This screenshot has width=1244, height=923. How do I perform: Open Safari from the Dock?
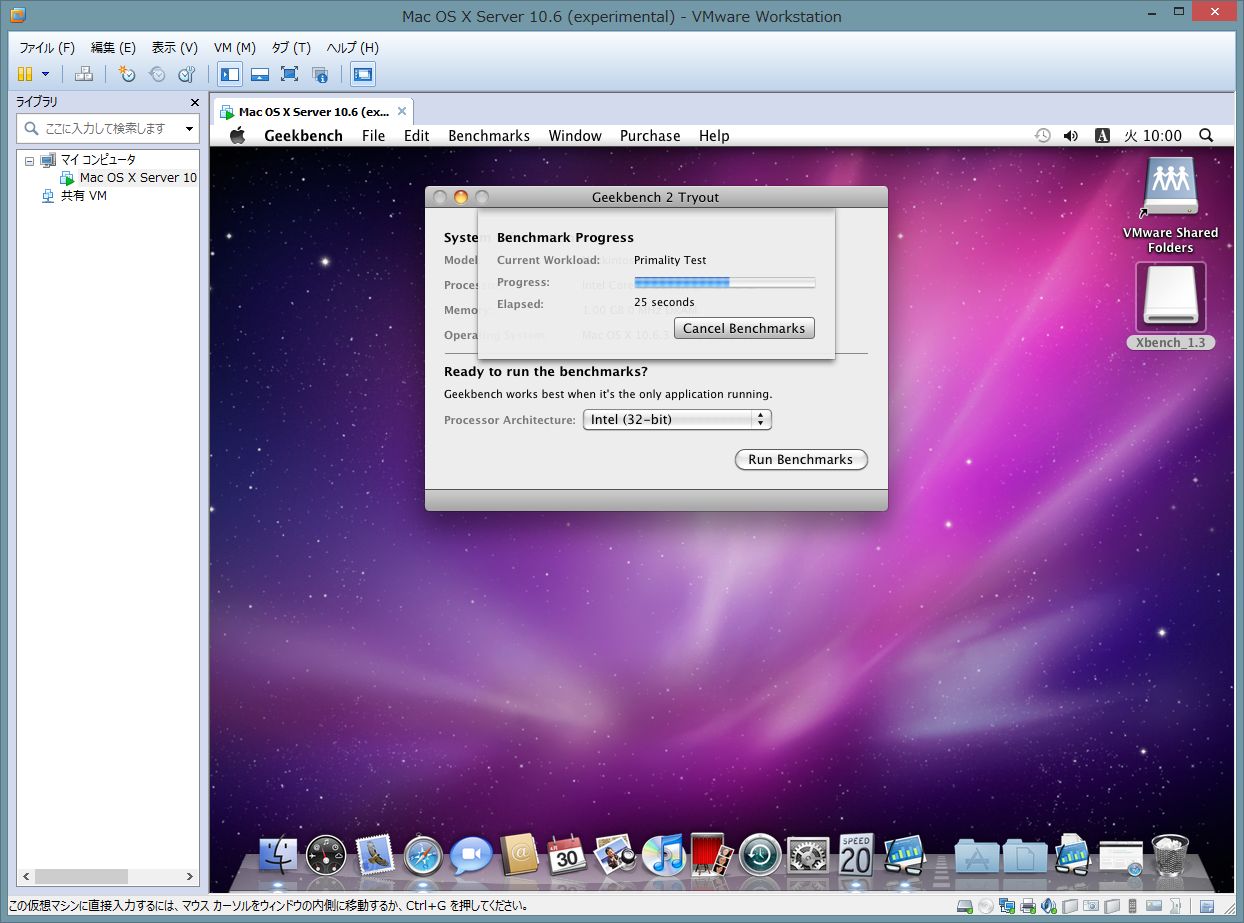pos(423,856)
